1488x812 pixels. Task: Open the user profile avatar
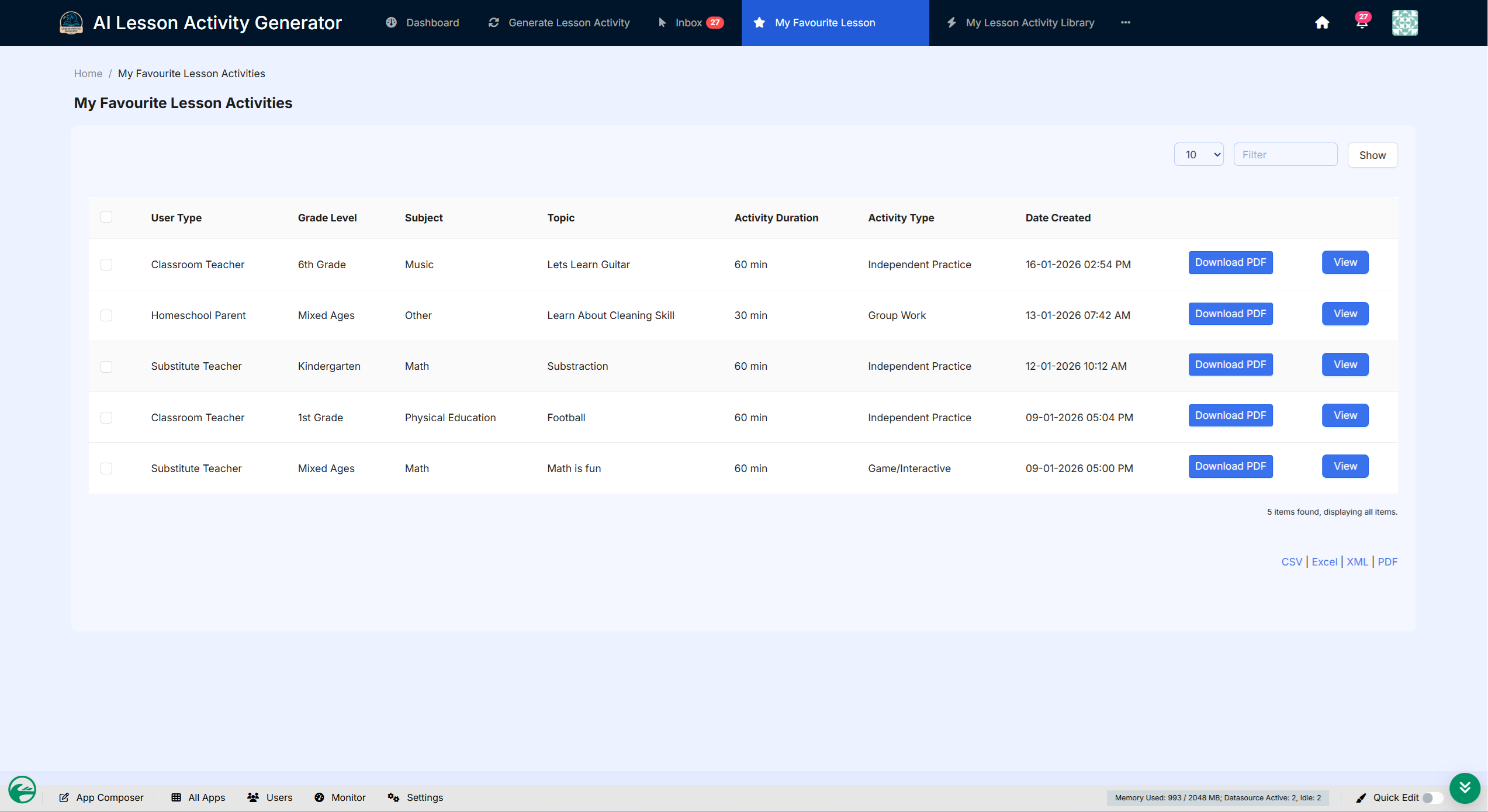point(1404,23)
